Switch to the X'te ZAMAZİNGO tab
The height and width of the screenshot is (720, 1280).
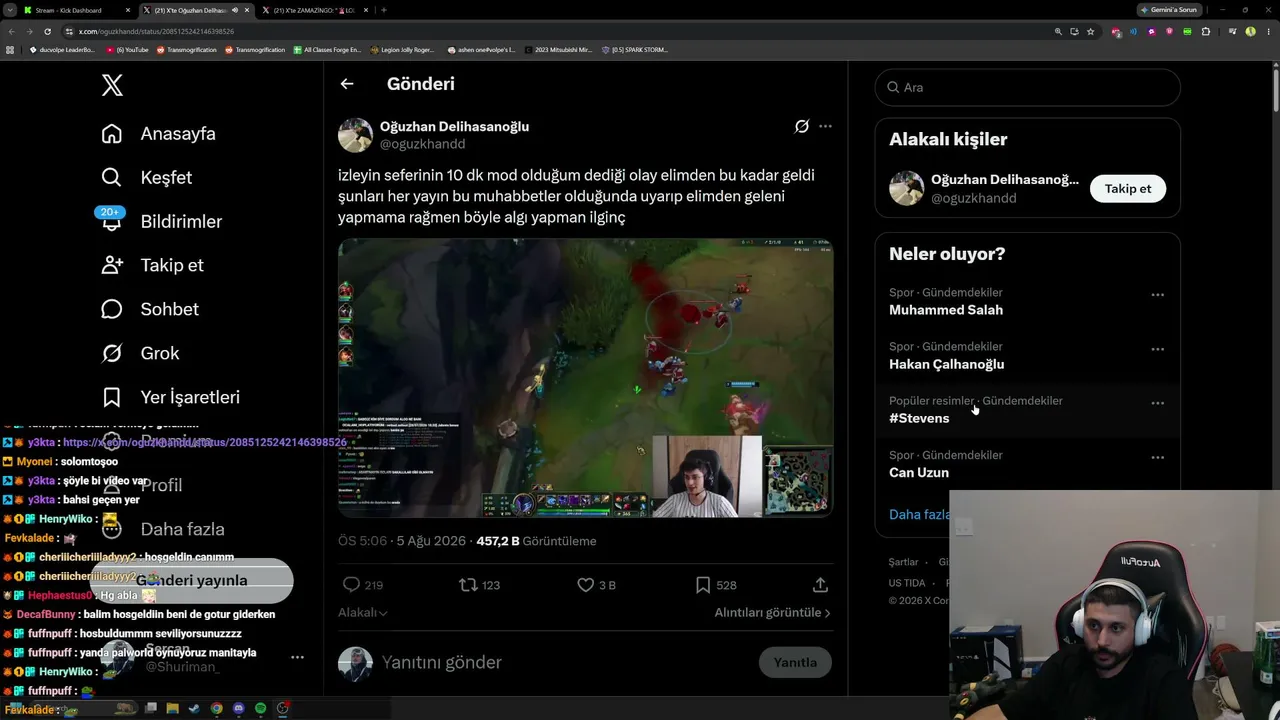tap(315, 10)
